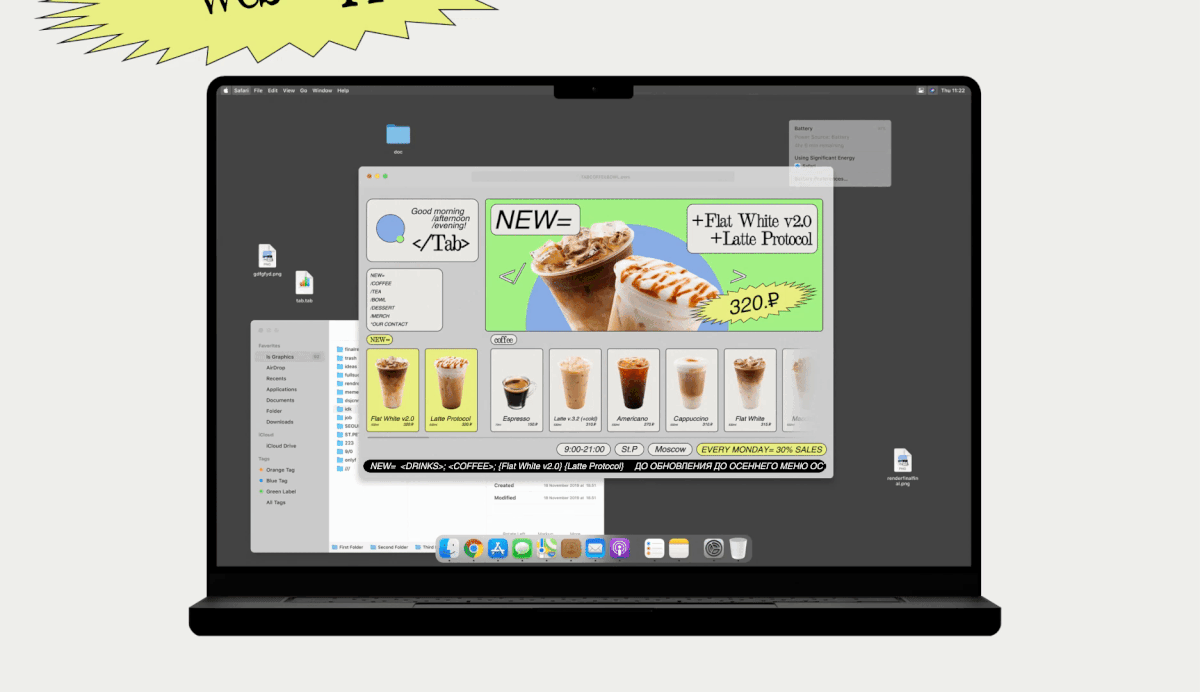Open the Trash in the Dock
The width and height of the screenshot is (1200, 692).
pos(738,548)
